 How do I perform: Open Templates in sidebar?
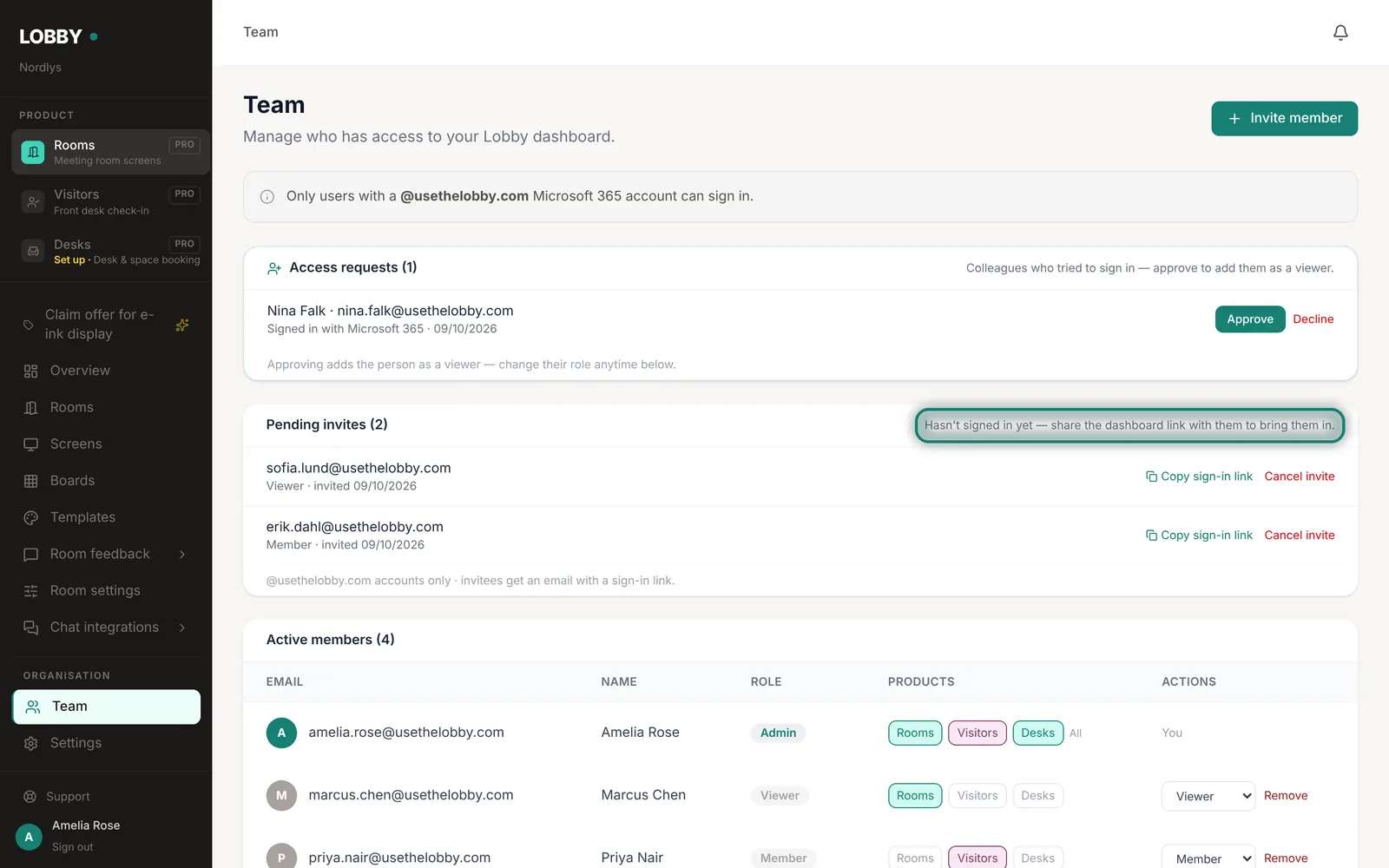(x=106, y=517)
